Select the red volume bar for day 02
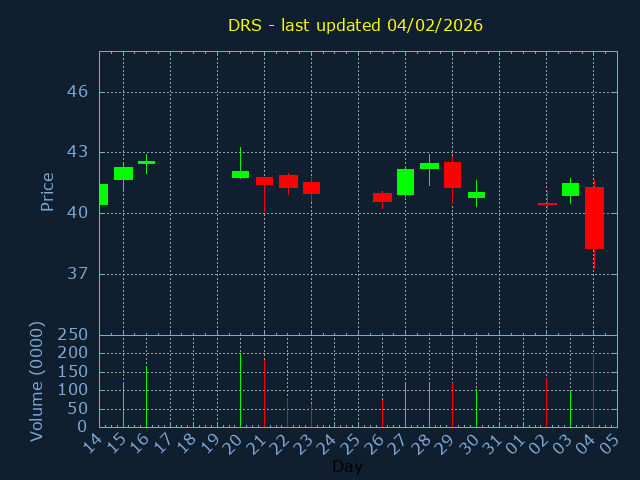 [x=546, y=402]
